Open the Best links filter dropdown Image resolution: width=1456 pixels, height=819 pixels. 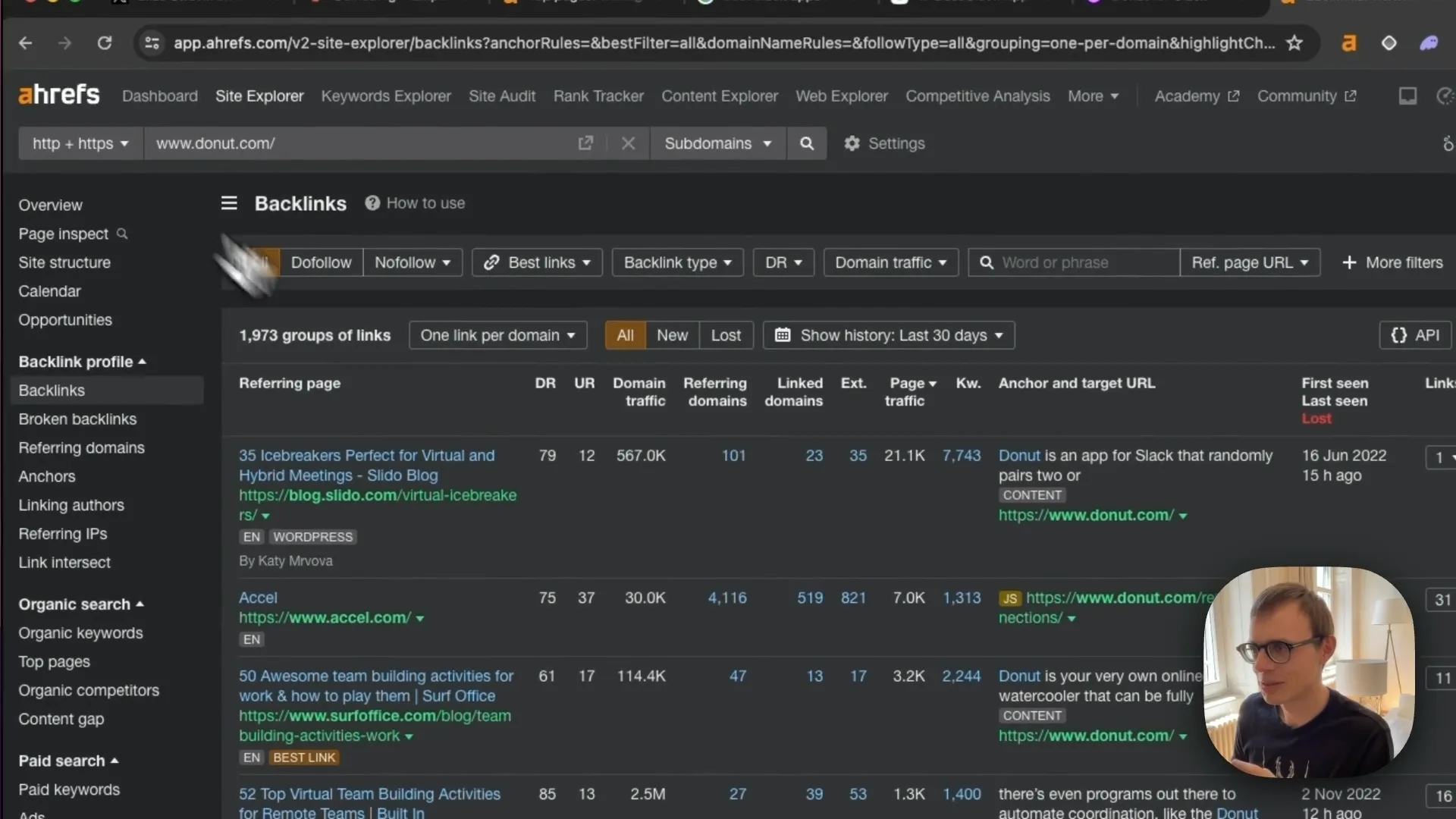tap(537, 262)
